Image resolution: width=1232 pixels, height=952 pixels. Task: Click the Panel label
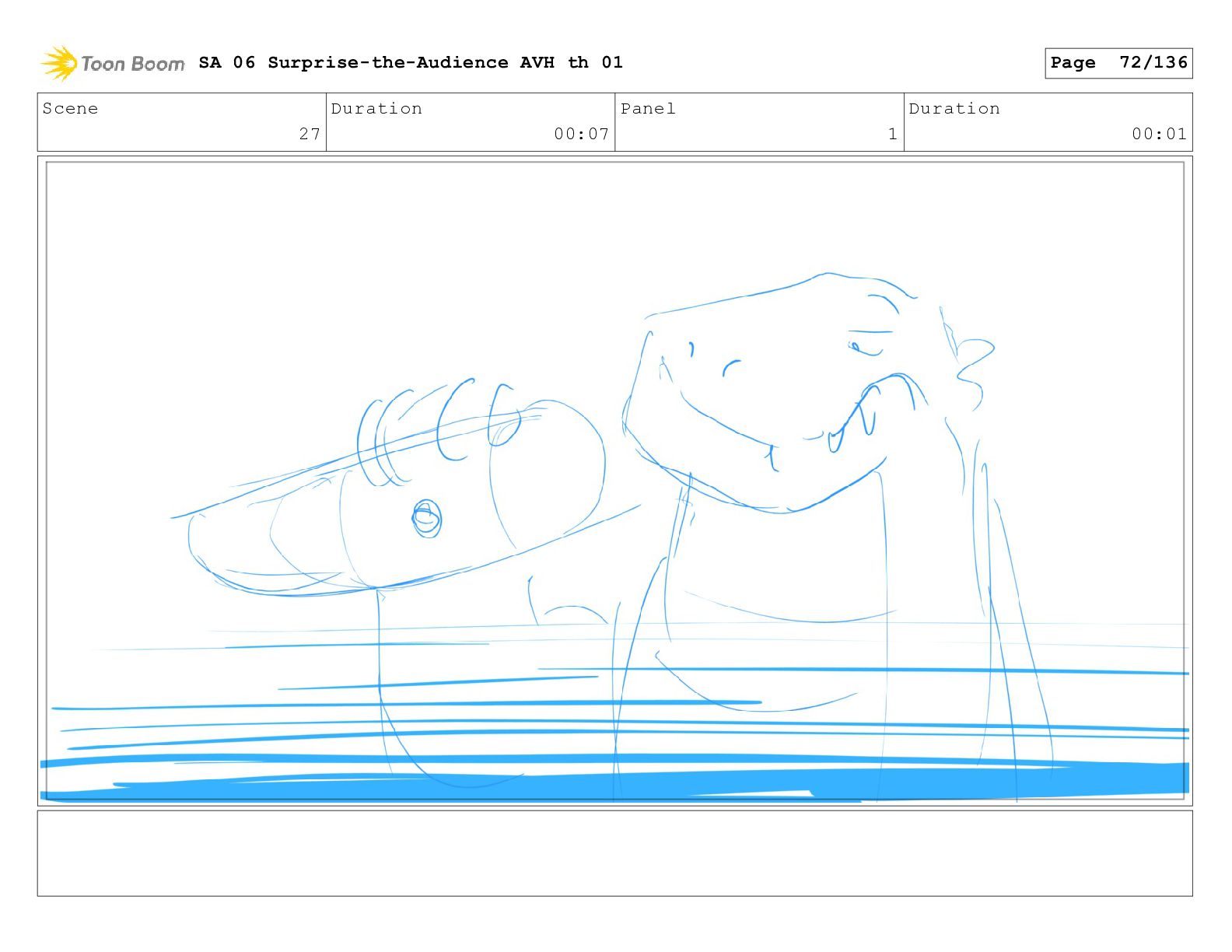[648, 109]
